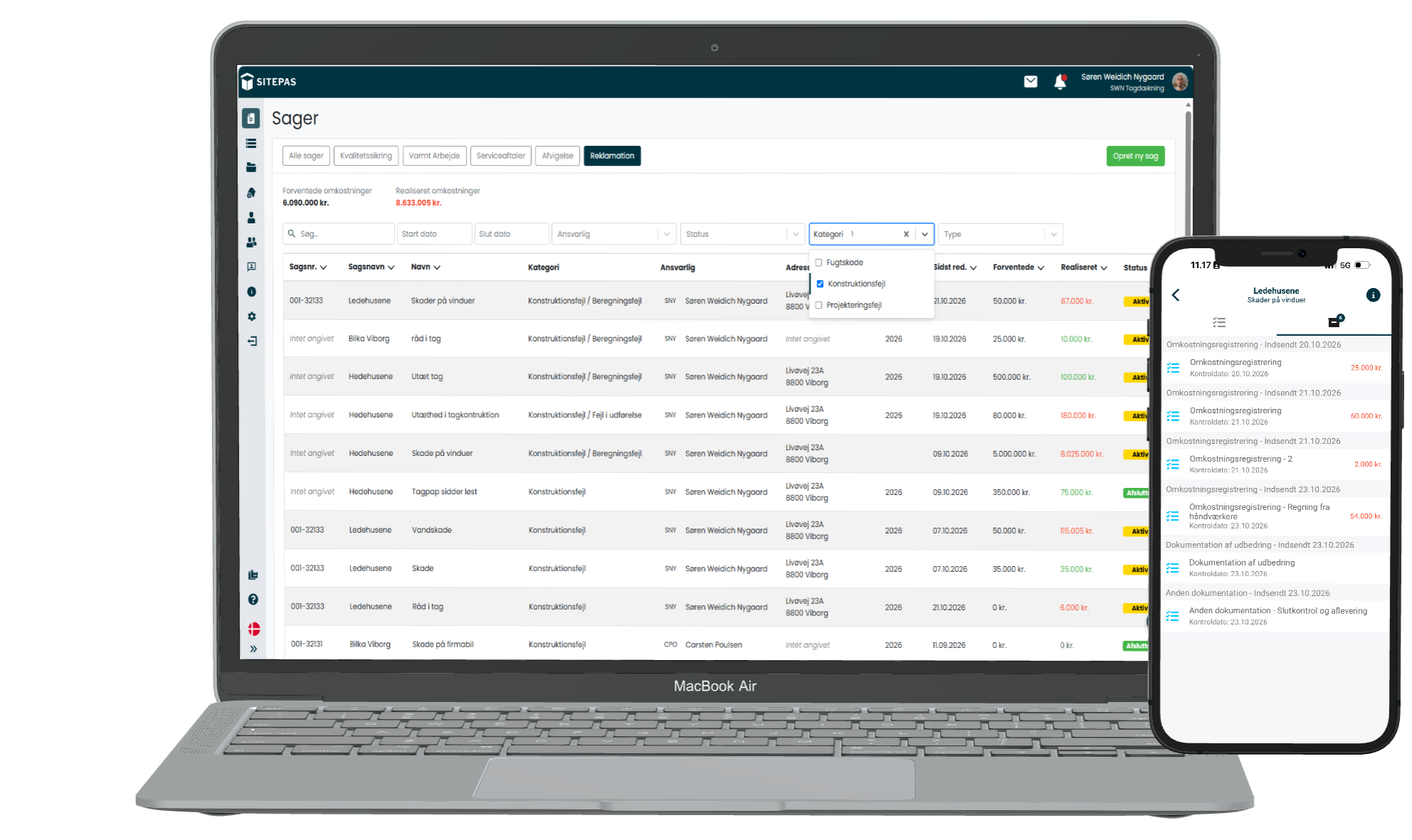Click the Opret ny sag button
The image size is (1412, 840).
pyautogui.click(x=1135, y=156)
